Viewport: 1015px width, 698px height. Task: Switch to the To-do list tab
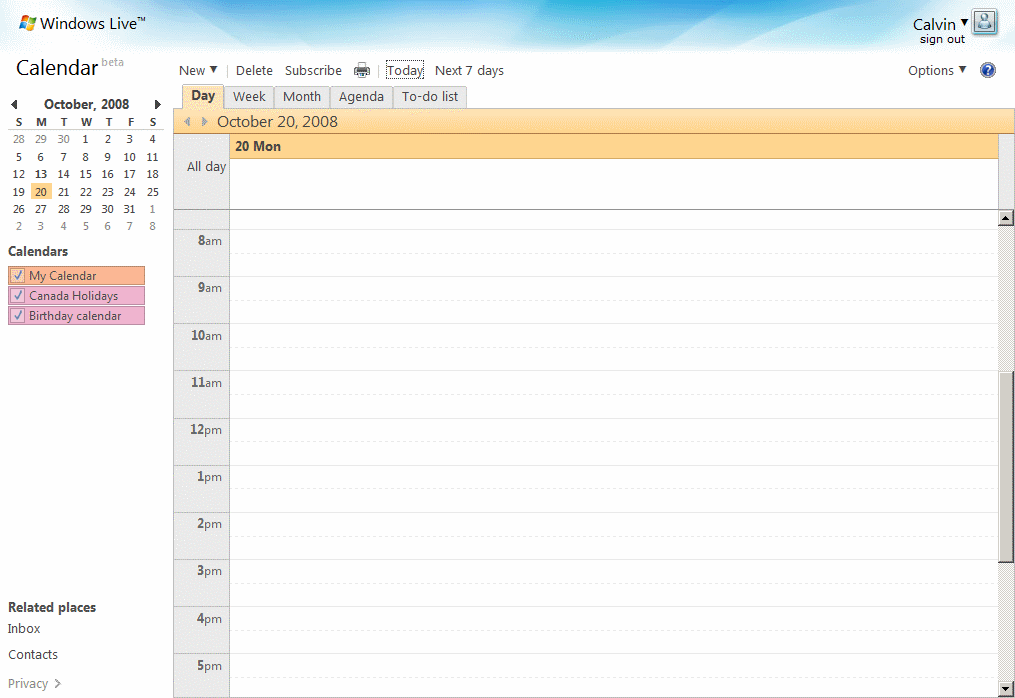[430, 97]
